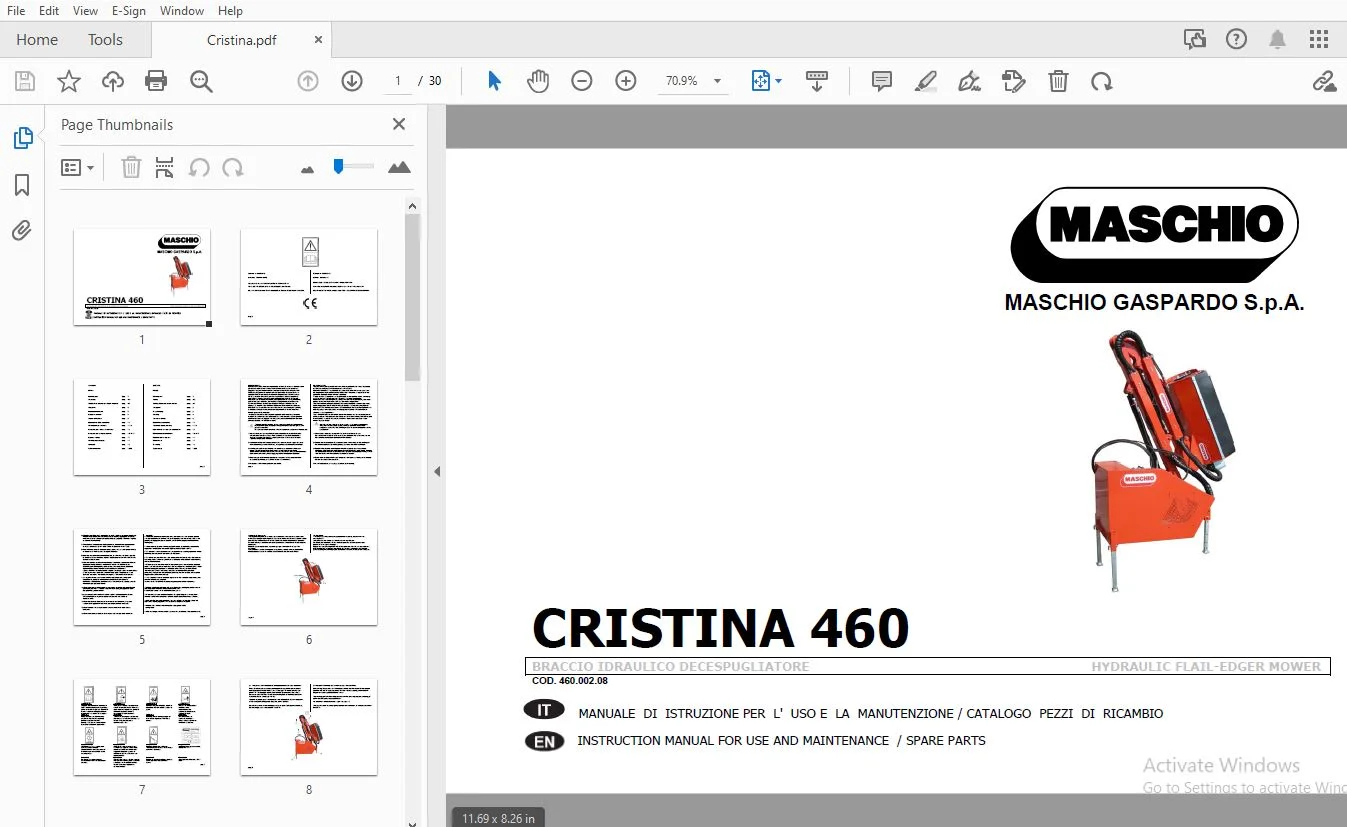1347x827 pixels.
Task: Print the Cristina.pdf document
Action: coord(156,81)
